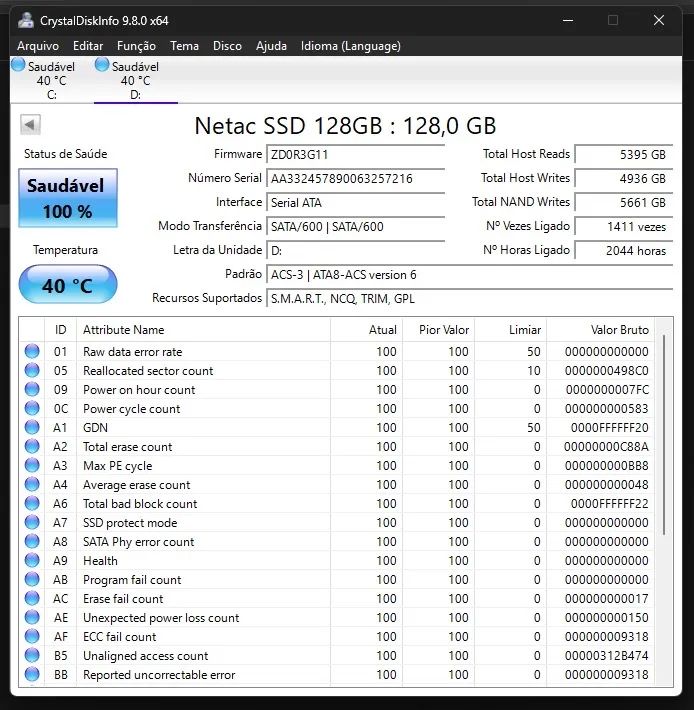Click status orb of Program fail count
694x710 pixels.
pos(32,580)
